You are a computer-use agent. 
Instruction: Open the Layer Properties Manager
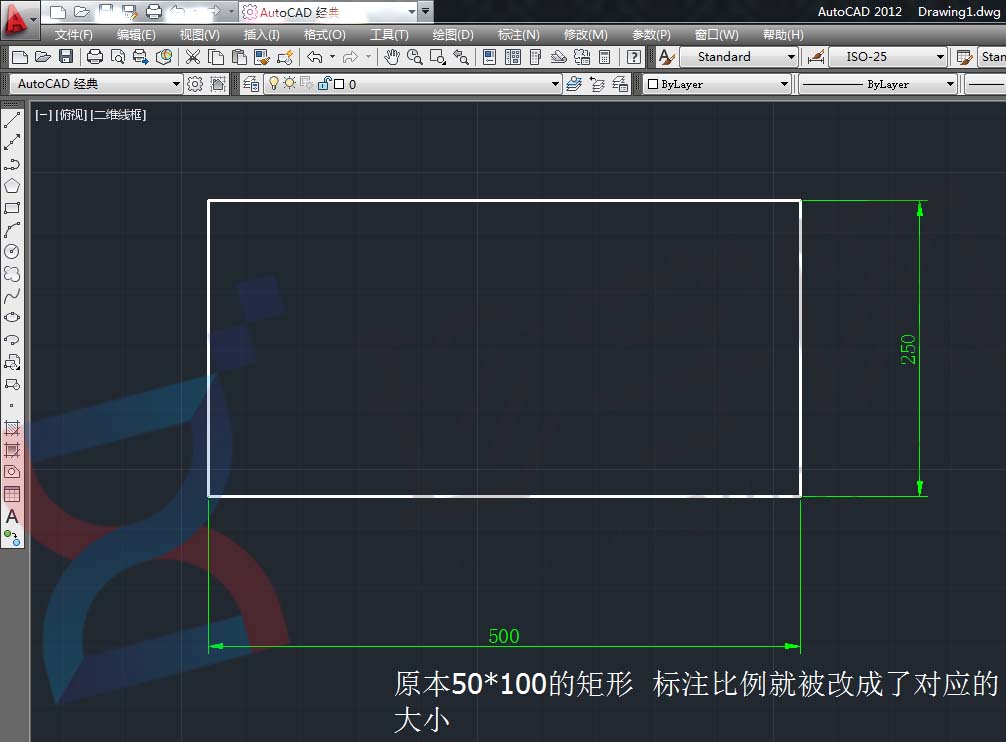click(249, 84)
